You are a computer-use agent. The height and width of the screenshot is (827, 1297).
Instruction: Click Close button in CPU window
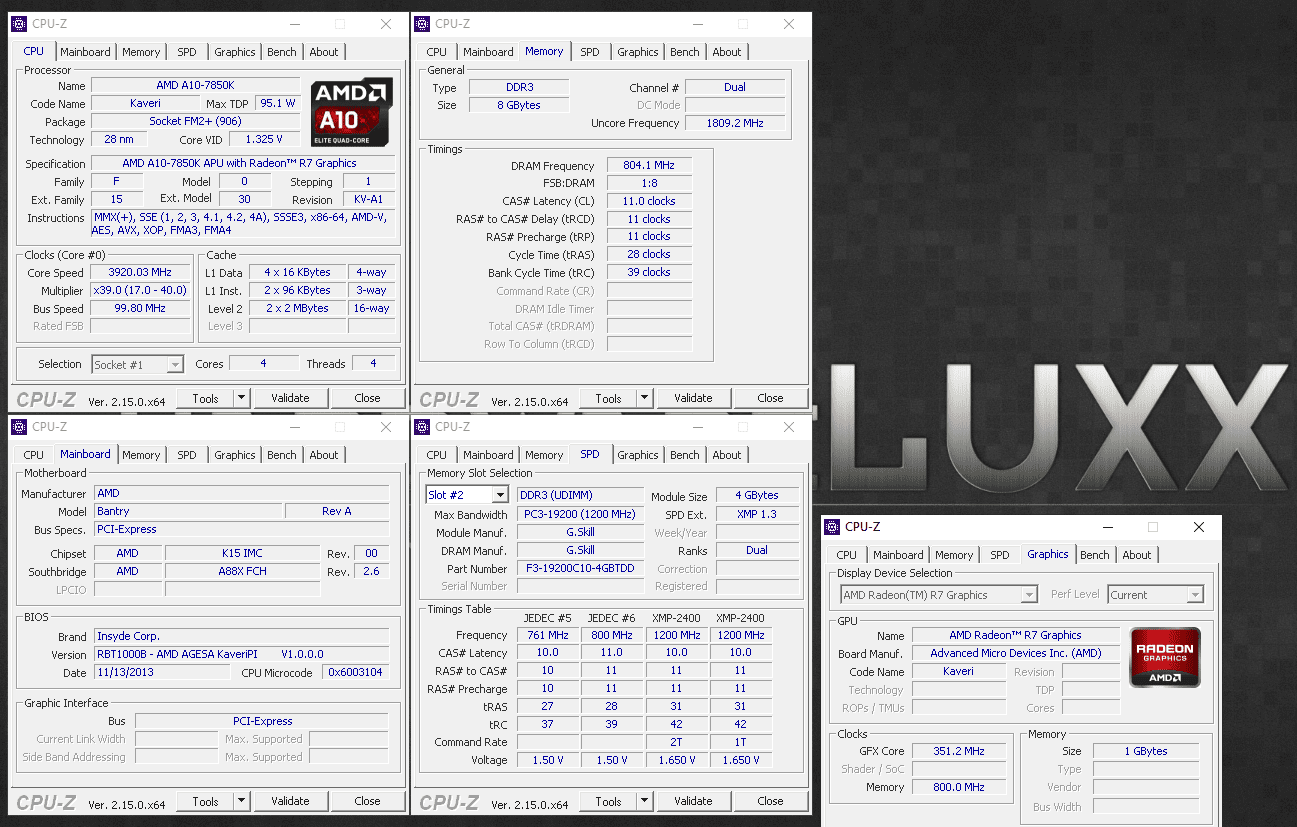[367, 398]
